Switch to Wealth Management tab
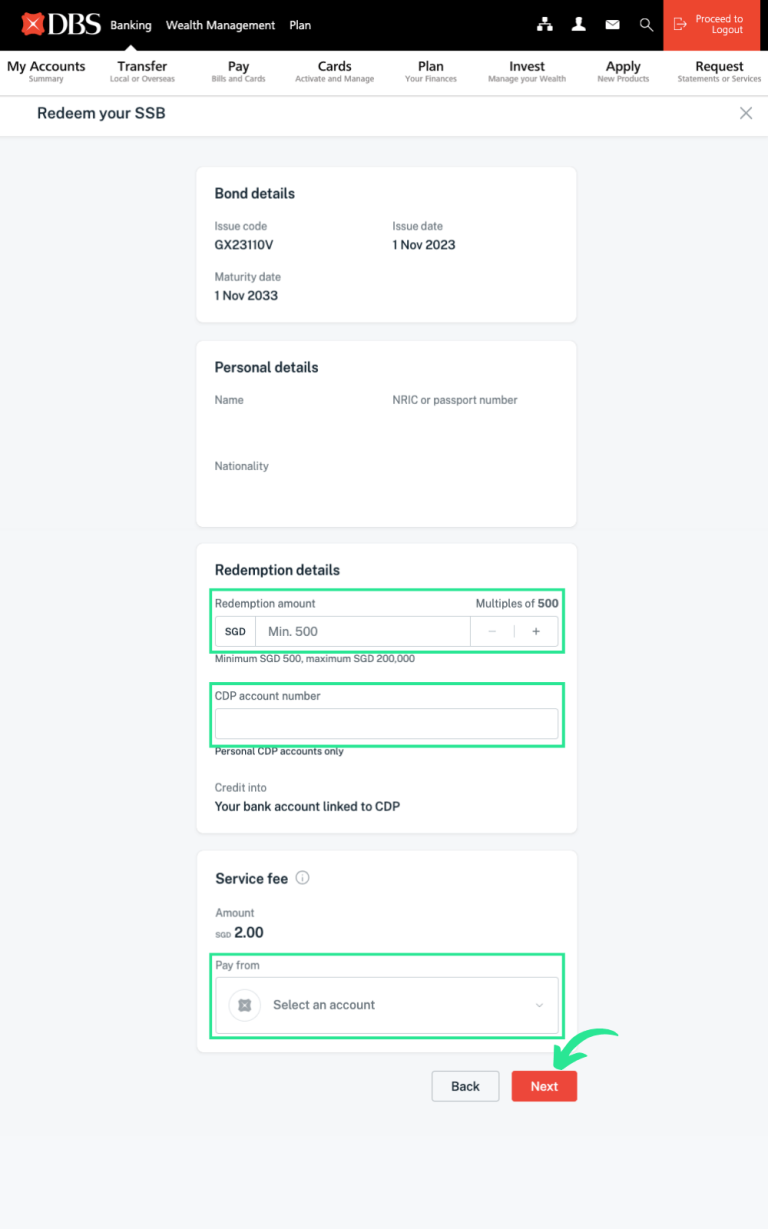The width and height of the screenshot is (768, 1229). pyautogui.click(x=220, y=25)
